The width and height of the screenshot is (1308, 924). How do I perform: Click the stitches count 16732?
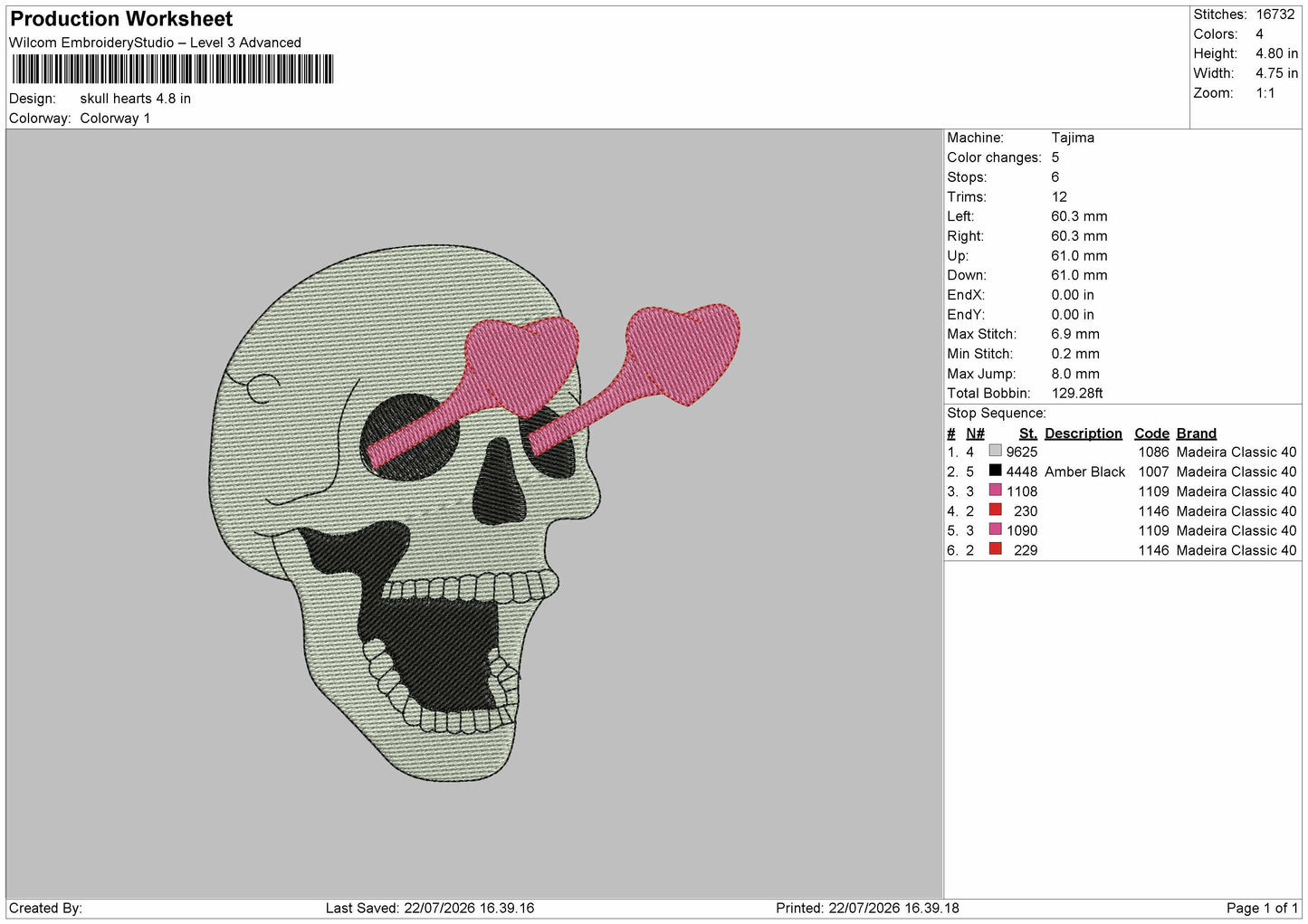point(1275,14)
